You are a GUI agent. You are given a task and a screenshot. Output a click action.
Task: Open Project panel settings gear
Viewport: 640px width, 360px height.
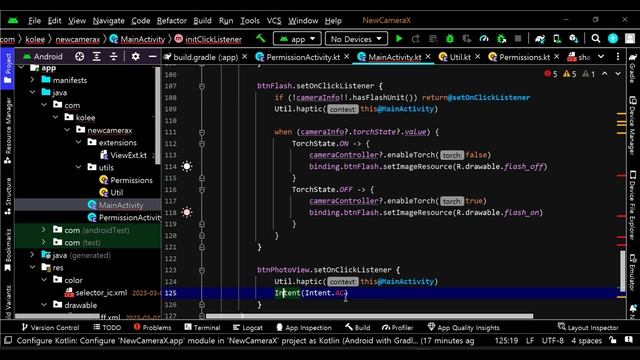point(136,56)
